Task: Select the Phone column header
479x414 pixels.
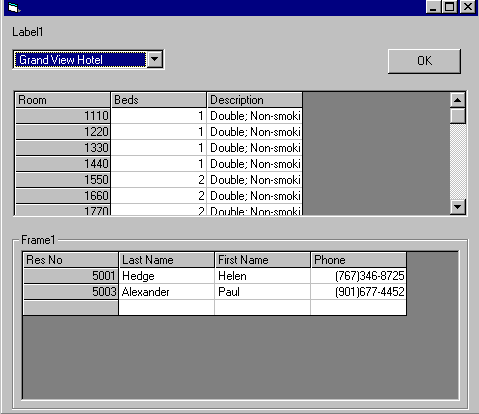Action: [358, 260]
